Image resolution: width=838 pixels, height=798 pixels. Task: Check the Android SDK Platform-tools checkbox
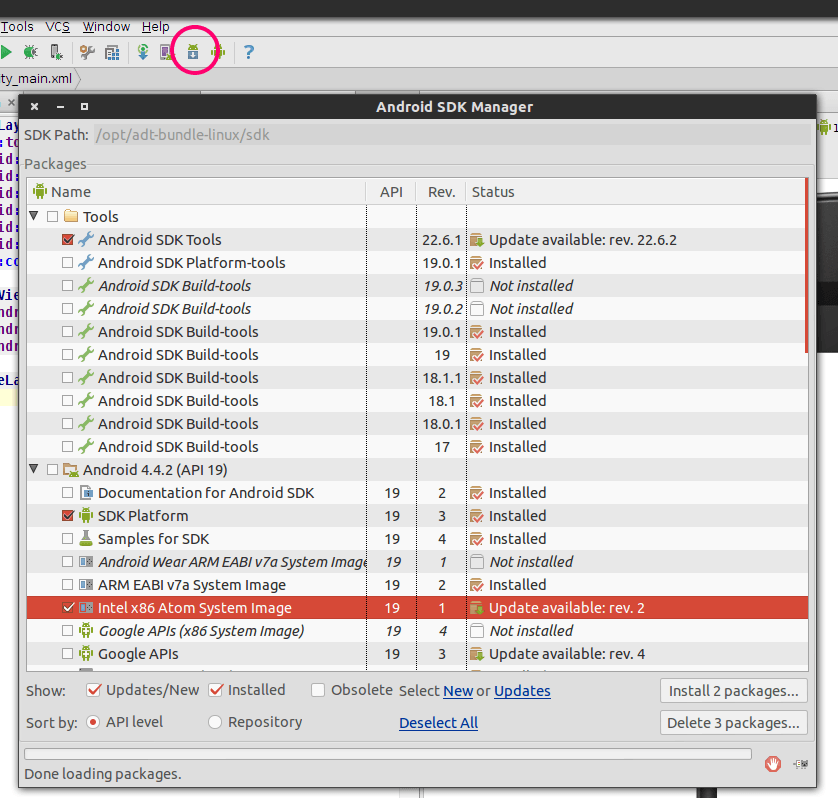pos(67,262)
